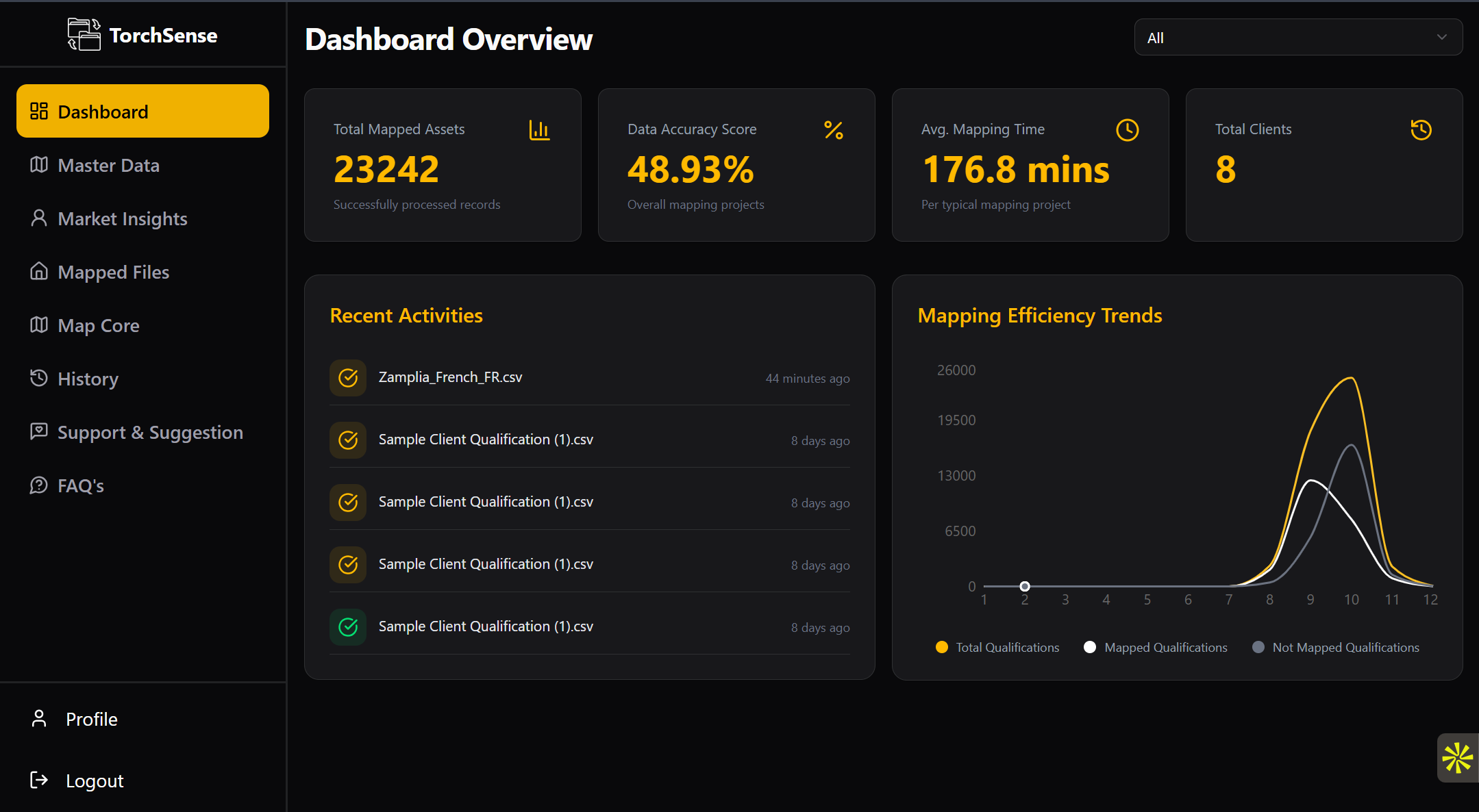This screenshot has height=812, width=1479.
Task: Click the chevron arrow of the All dropdown
Action: [x=1441, y=38]
